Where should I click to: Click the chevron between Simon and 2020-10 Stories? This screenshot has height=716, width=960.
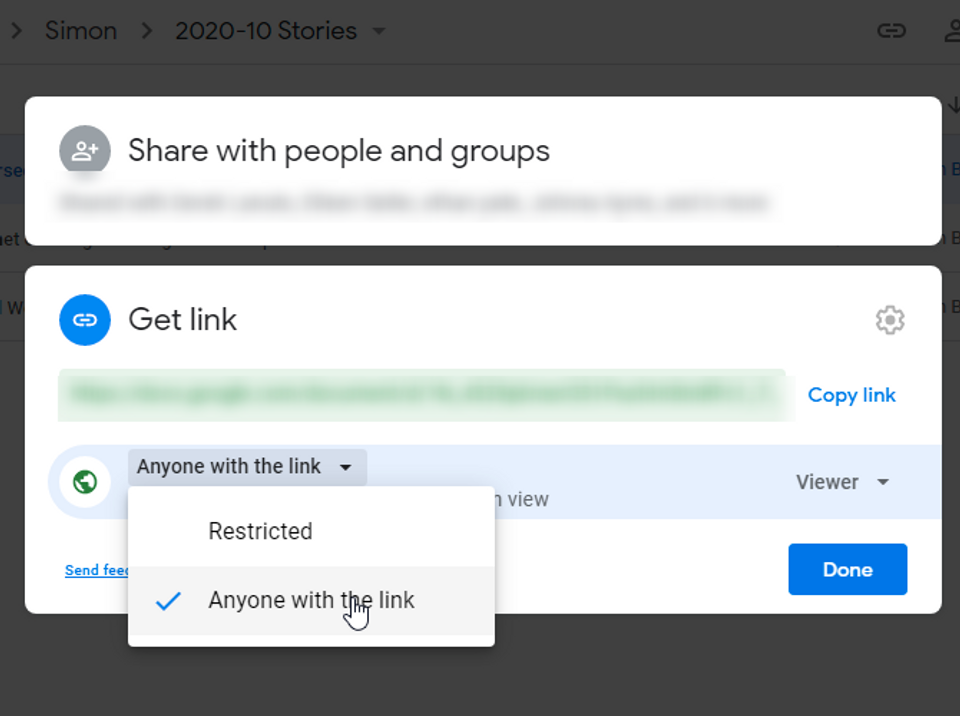pyautogui.click(x=146, y=31)
